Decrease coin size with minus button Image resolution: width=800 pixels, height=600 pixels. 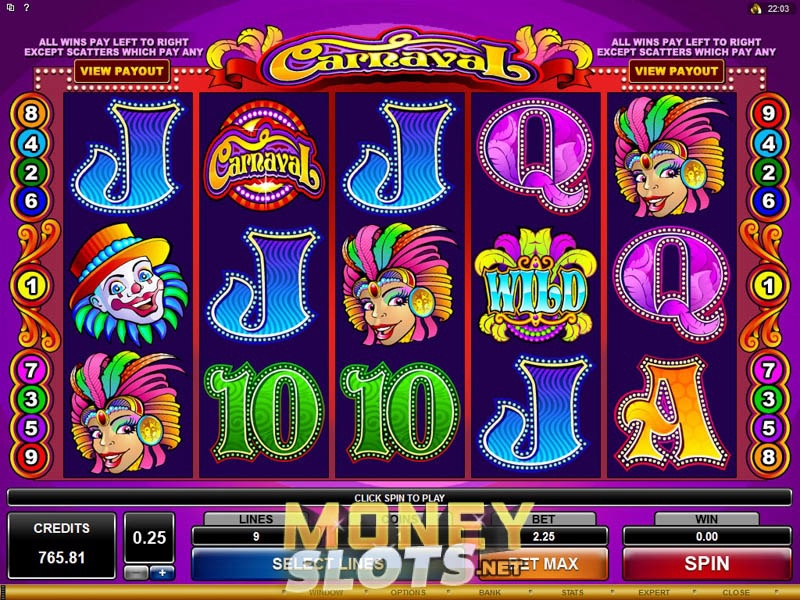[x=136, y=573]
